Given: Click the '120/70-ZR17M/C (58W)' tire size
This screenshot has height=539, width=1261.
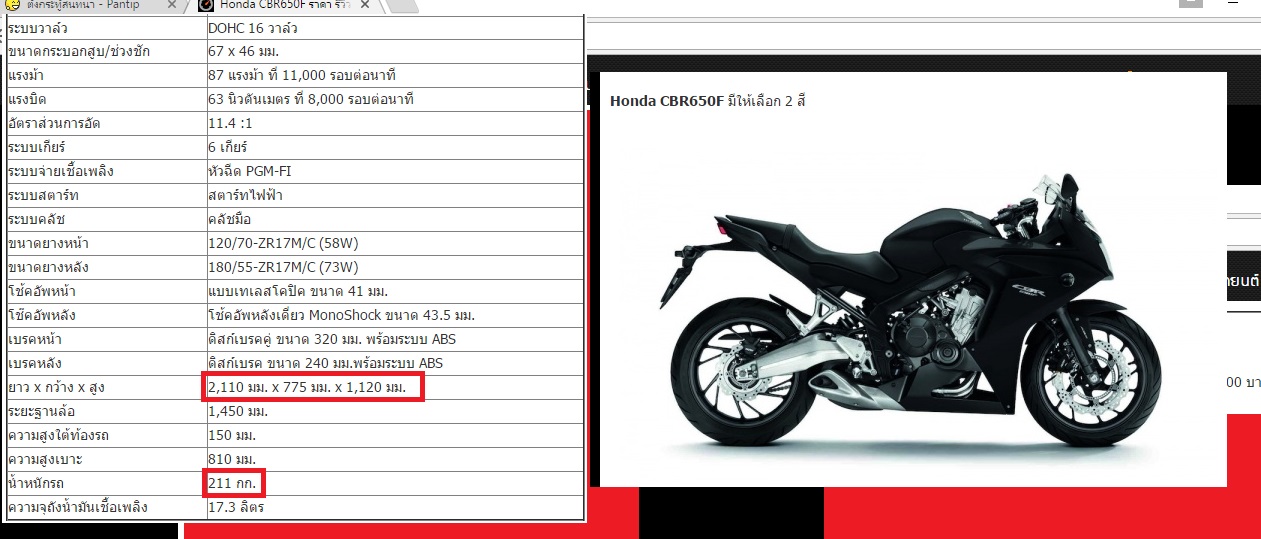Looking at the screenshot, I should click(283, 244).
